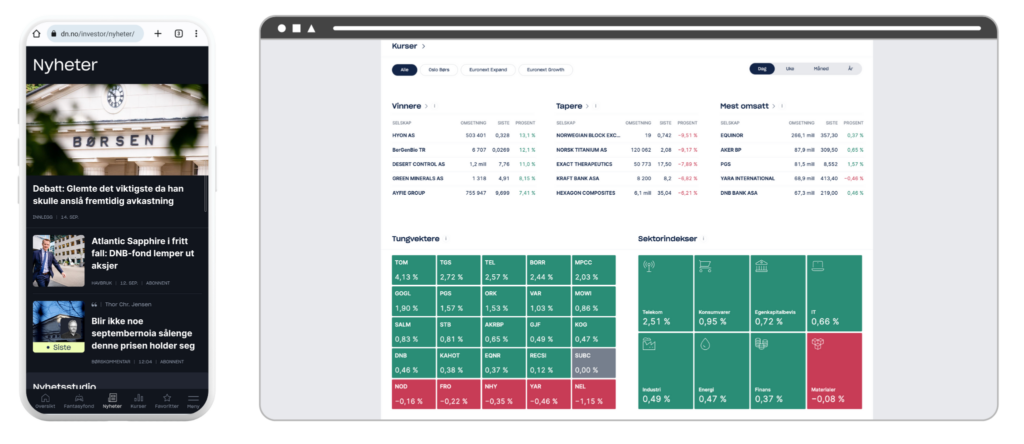Expand the Vinnere list chevron
Viewport: 1024px width, 444px height.
click(x=426, y=106)
